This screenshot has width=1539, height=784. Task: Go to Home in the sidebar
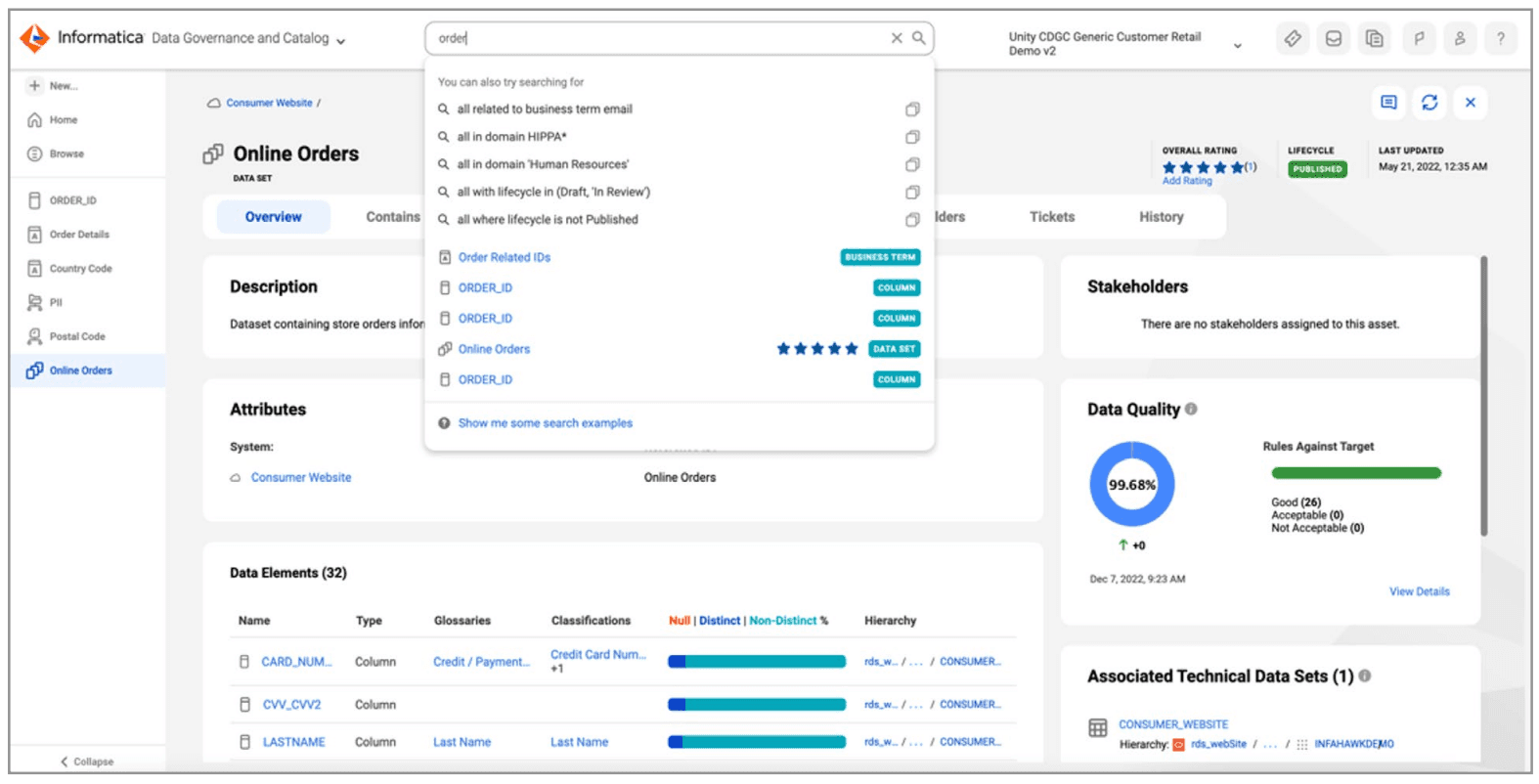click(53, 120)
